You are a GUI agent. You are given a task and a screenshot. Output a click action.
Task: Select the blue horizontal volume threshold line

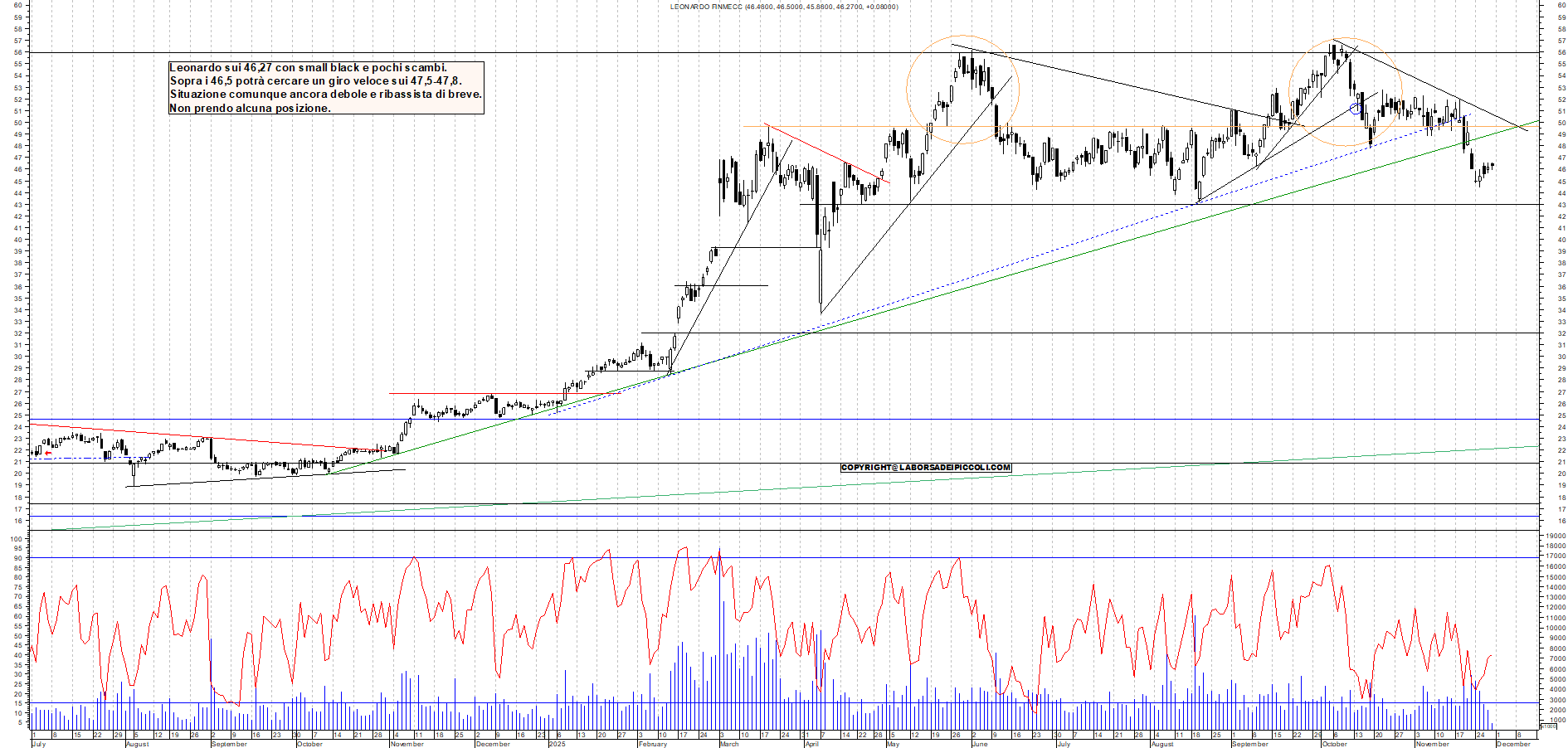[x=498, y=703]
